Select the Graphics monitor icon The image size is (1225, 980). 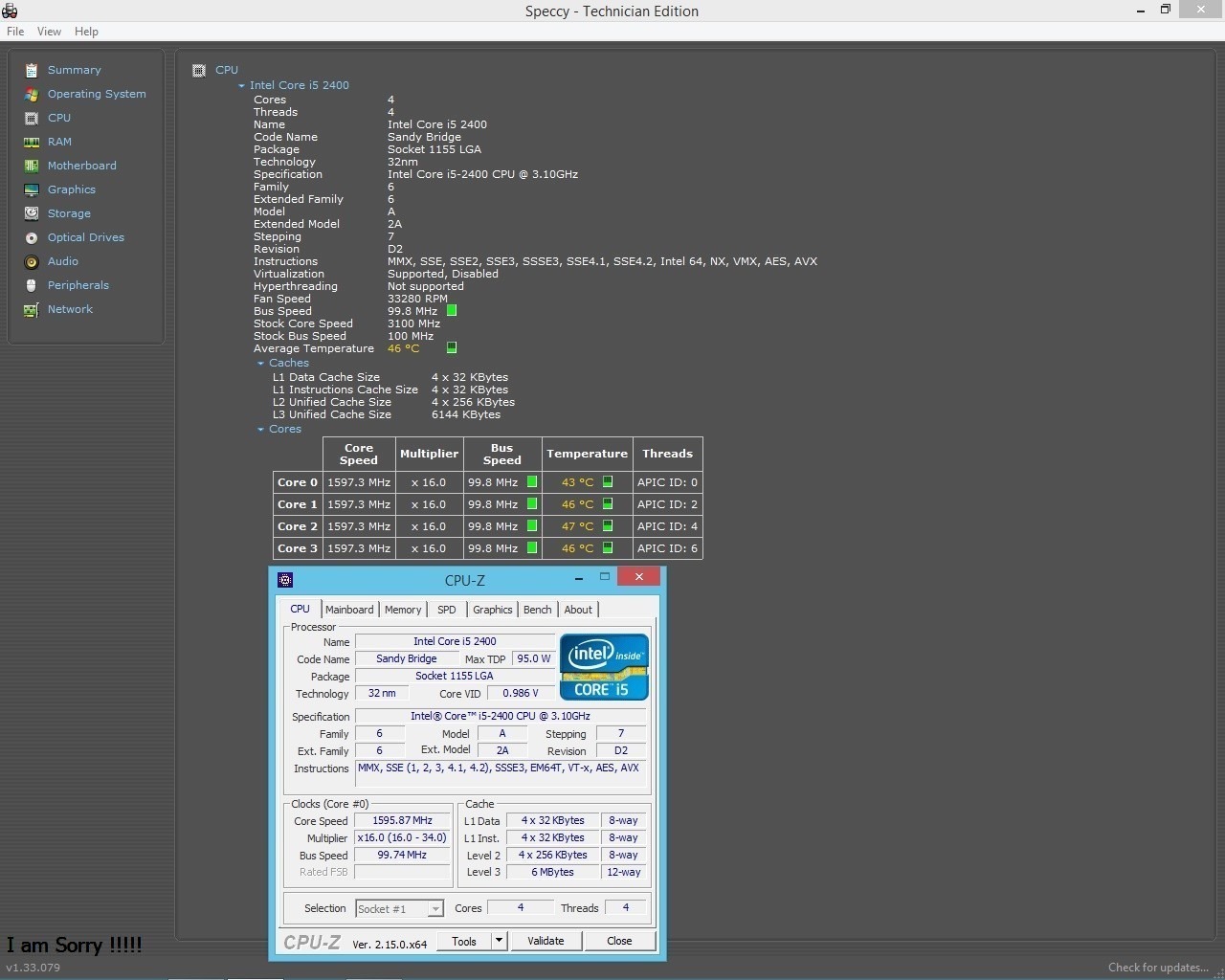(32, 189)
